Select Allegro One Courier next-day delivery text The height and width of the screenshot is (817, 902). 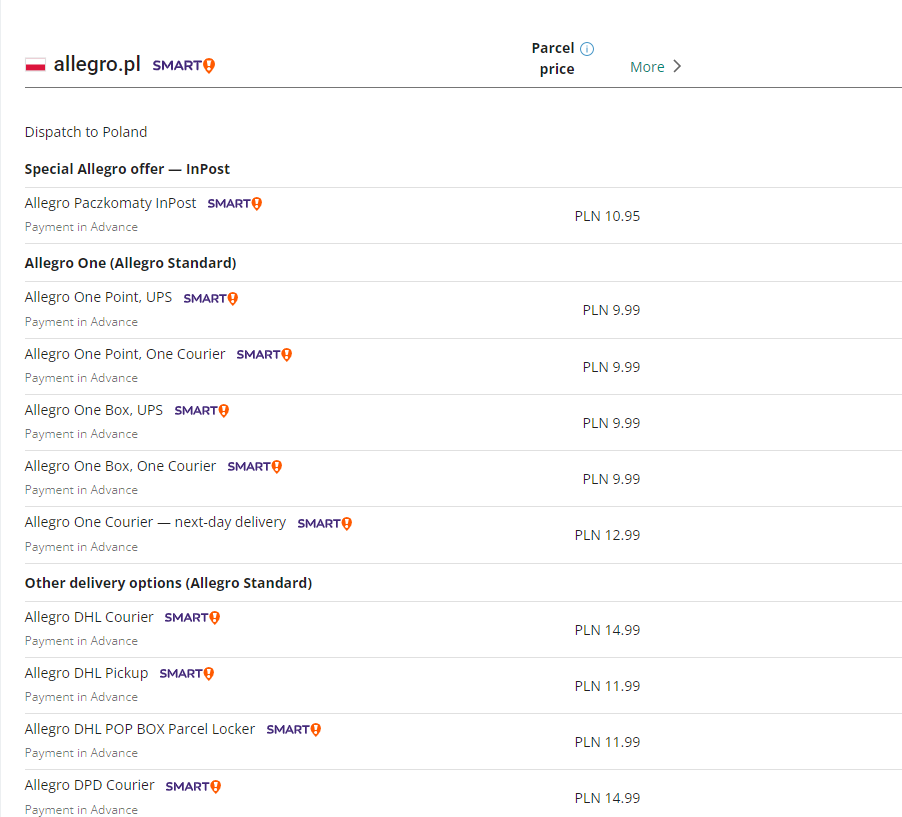(x=155, y=522)
